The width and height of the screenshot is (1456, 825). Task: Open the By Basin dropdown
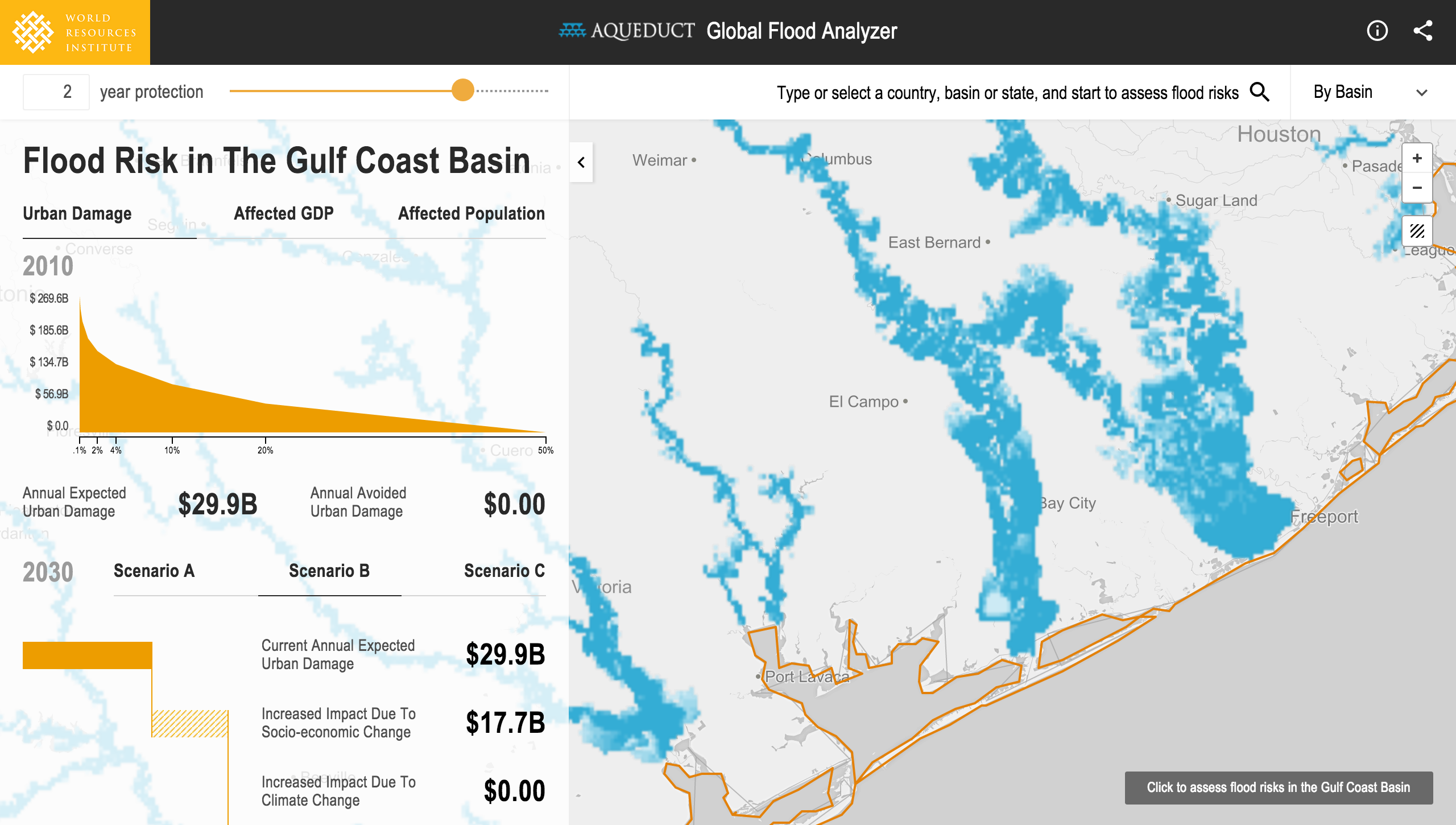(x=1373, y=92)
